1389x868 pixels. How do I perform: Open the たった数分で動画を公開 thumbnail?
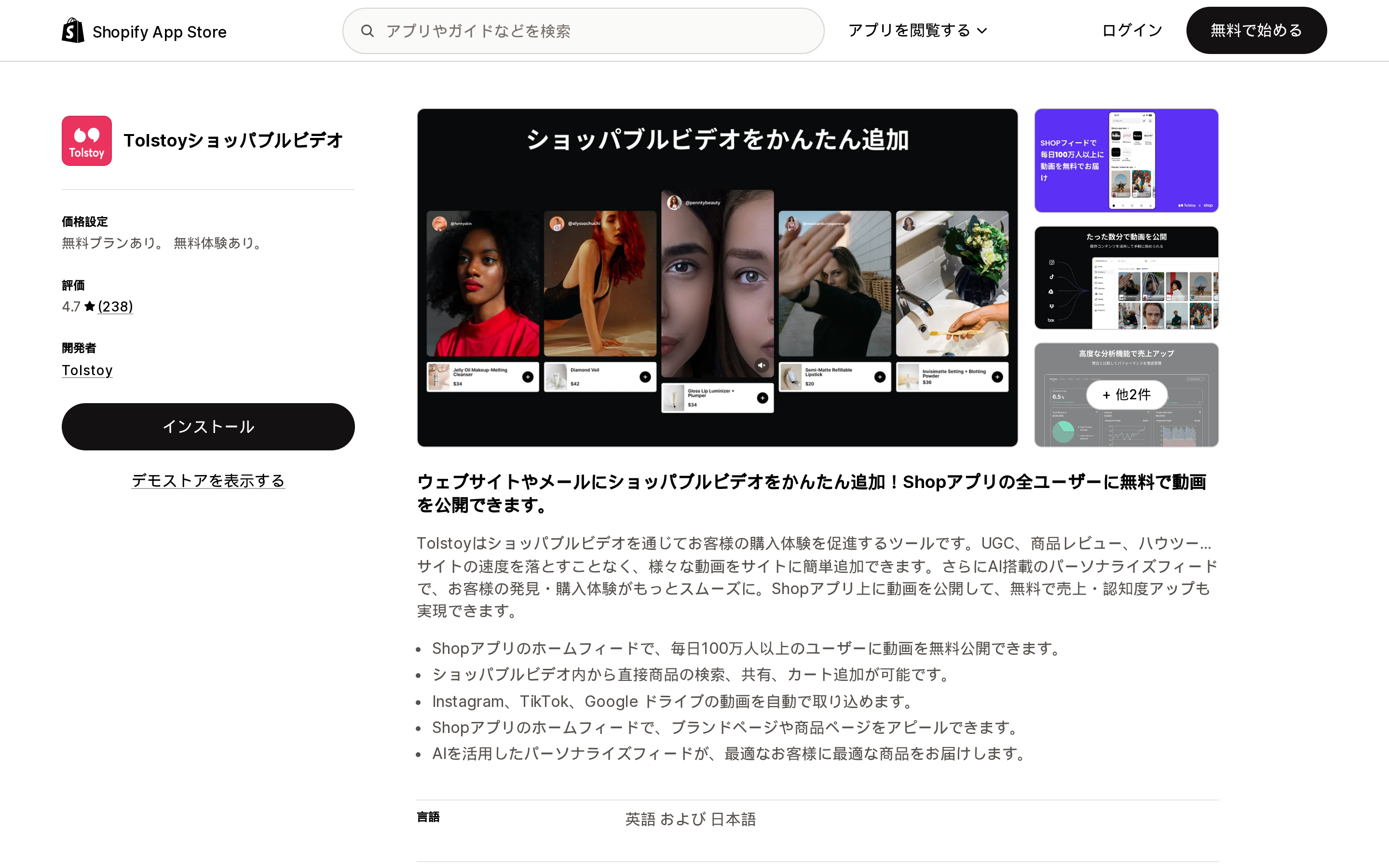pos(1126,278)
